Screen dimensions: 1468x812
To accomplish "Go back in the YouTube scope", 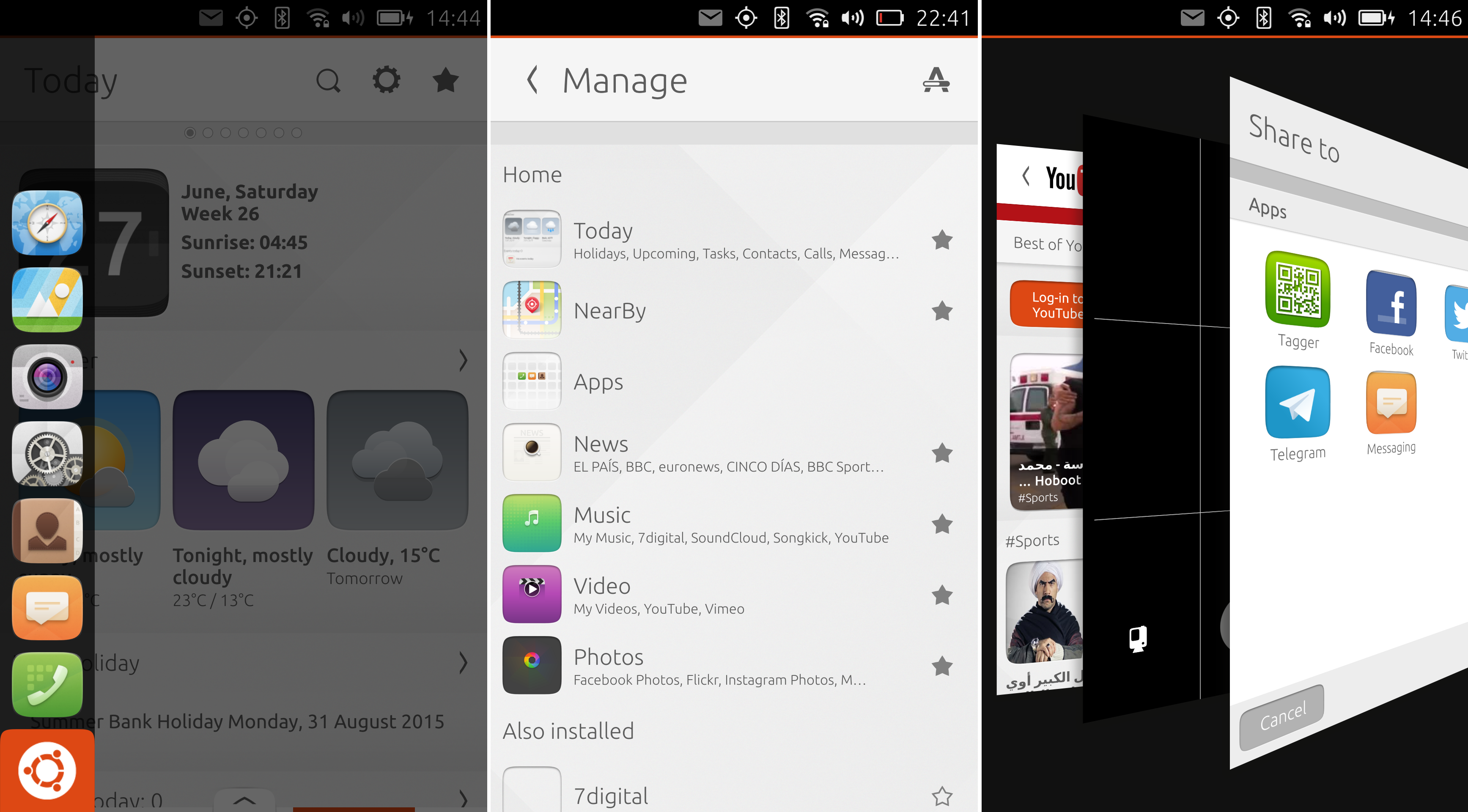I will coord(1026,176).
